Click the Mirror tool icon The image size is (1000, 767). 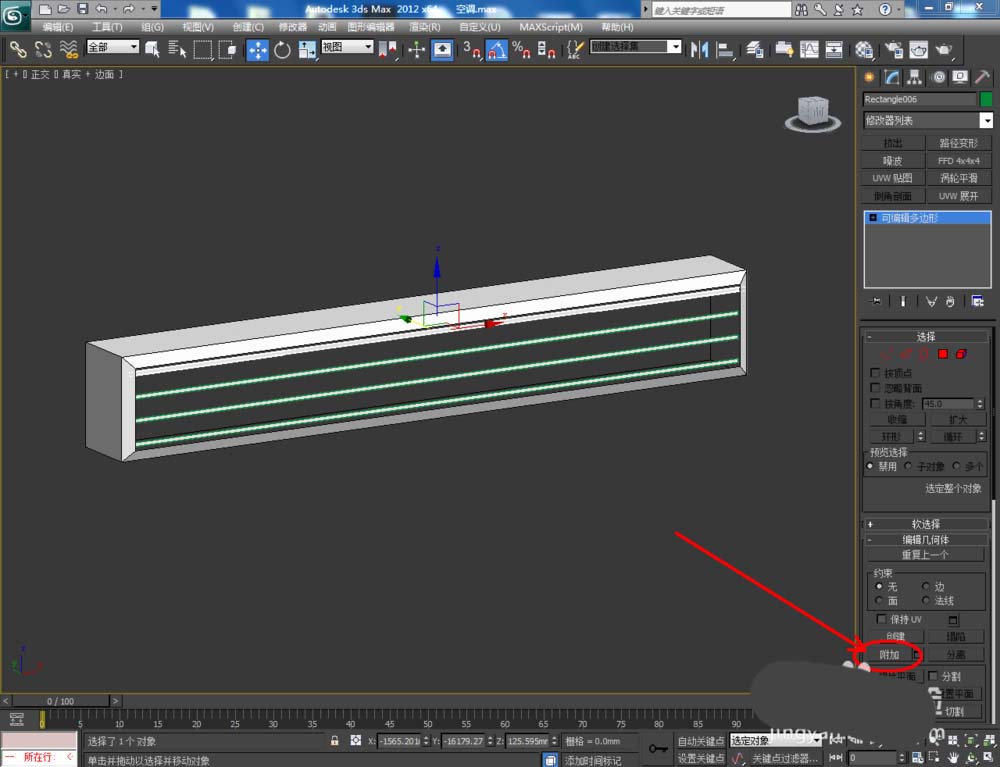(700, 50)
